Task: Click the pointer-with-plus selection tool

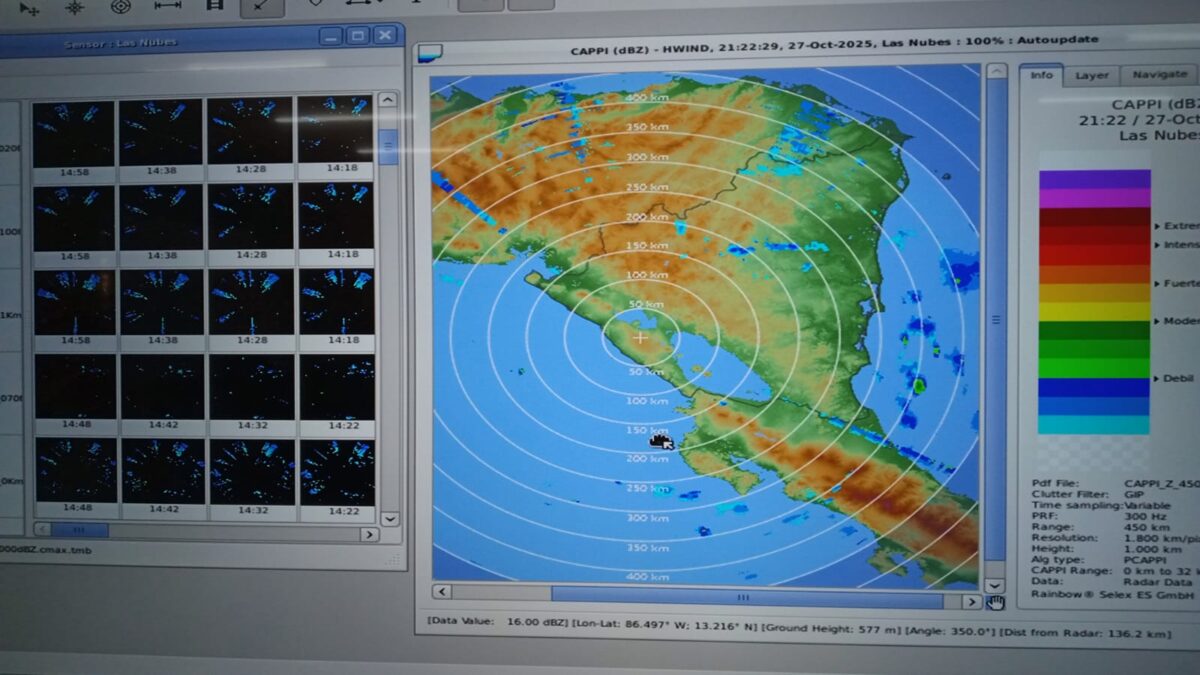Action: (x=30, y=8)
